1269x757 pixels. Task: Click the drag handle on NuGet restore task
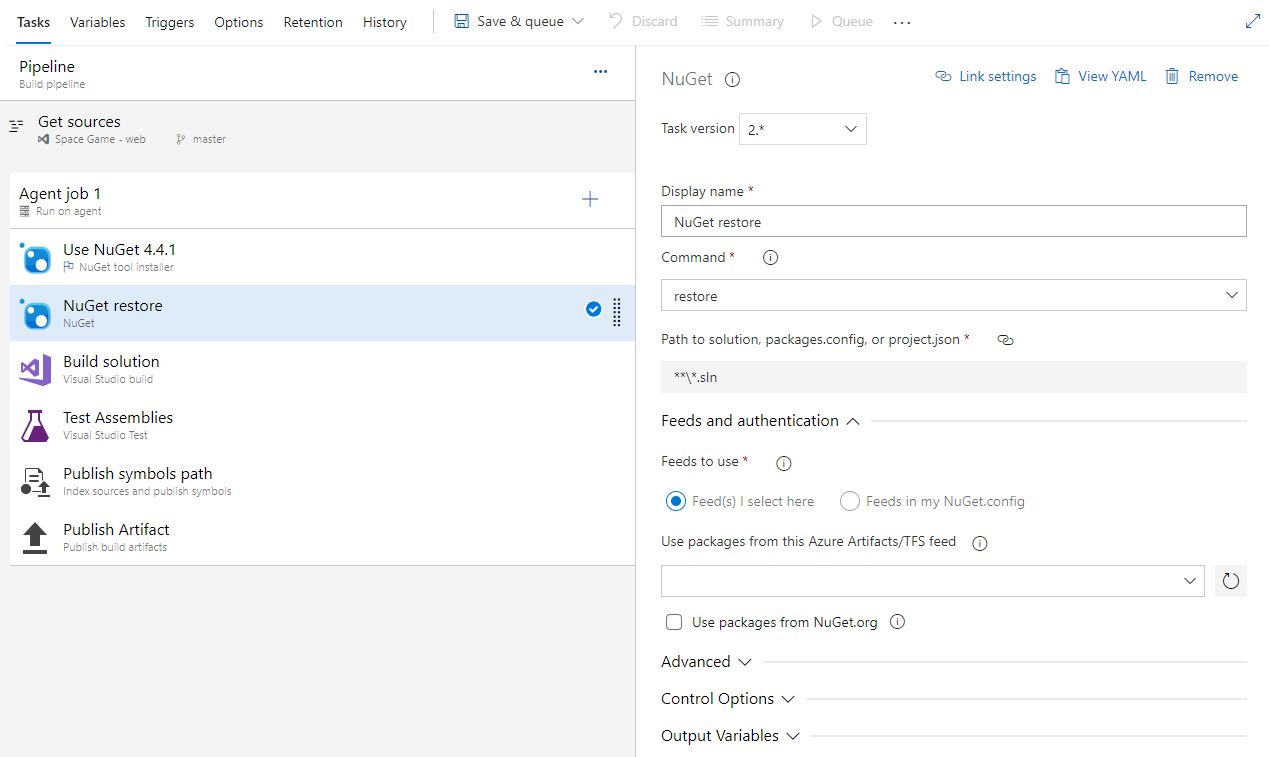[x=616, y=312]
